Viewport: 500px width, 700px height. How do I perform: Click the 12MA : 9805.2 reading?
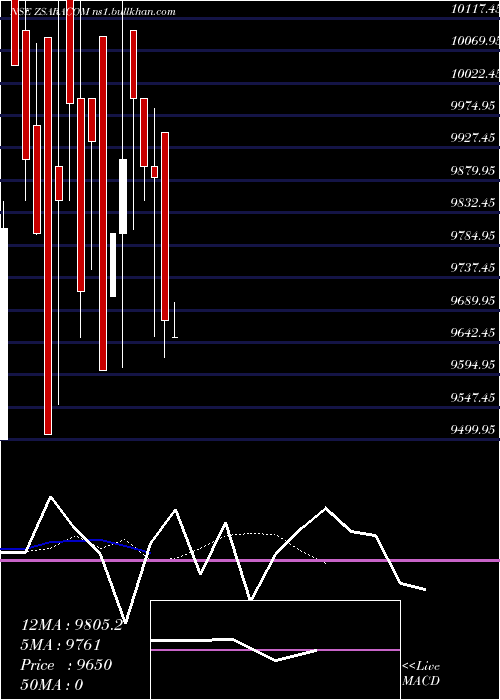click(71, 625)
